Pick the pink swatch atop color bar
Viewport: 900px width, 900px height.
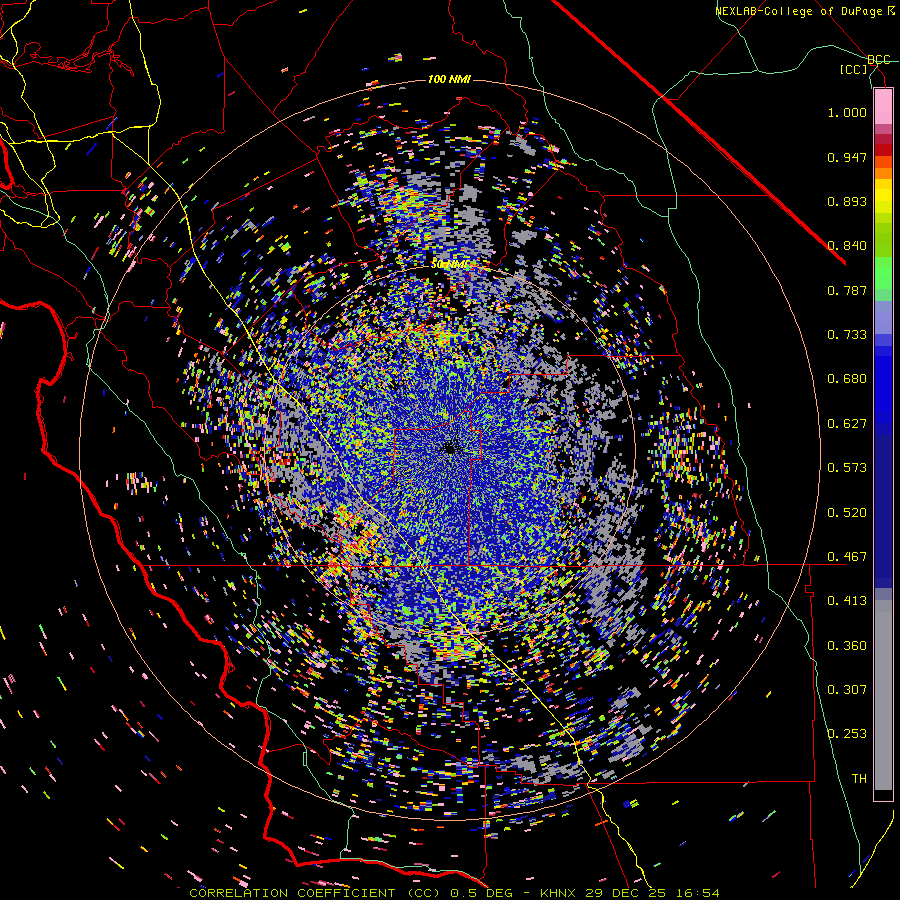click(883, 106)
